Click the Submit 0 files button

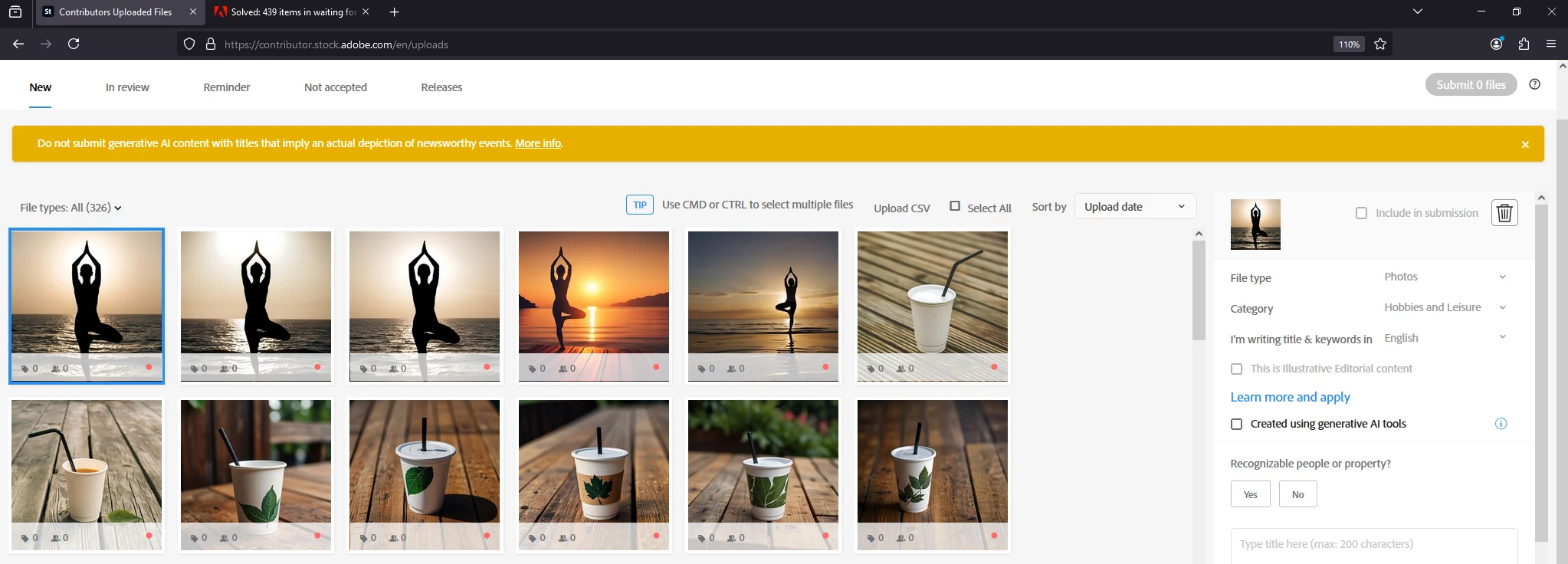(1471, 84)
